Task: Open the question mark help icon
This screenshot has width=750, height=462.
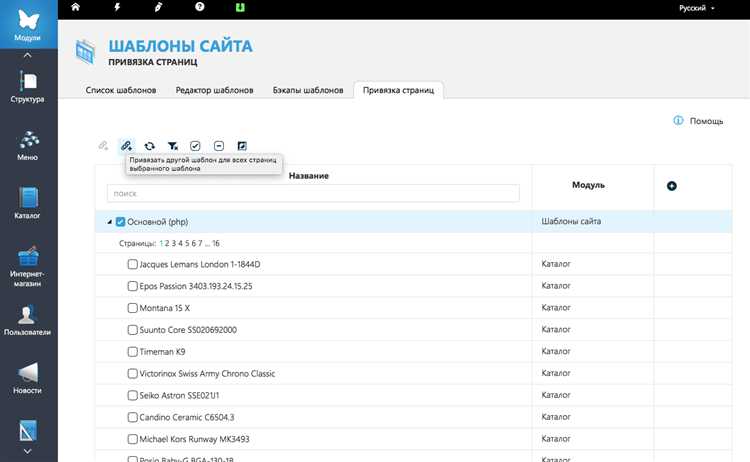Action: pos(200,7)
